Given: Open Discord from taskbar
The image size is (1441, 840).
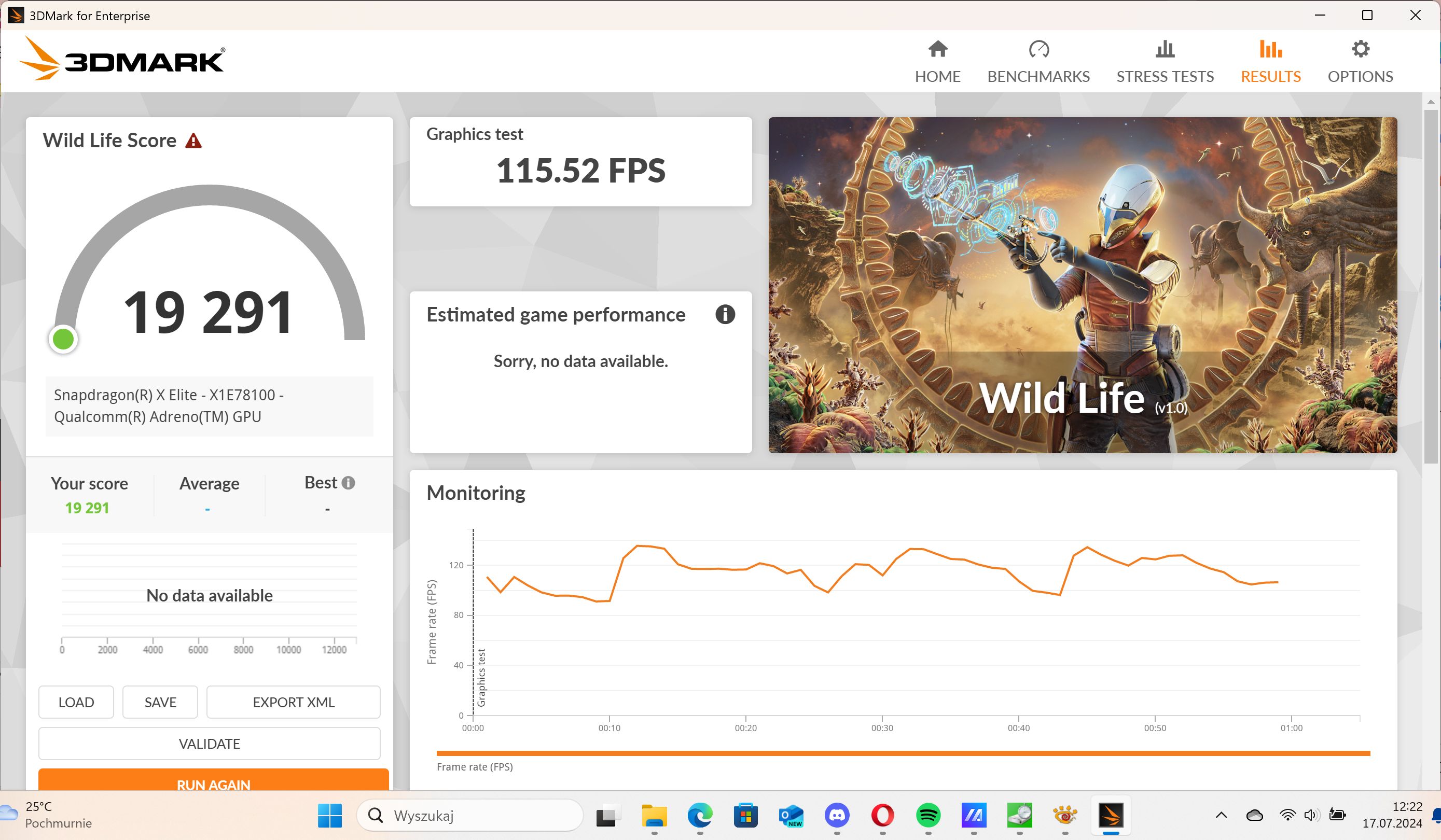Looking at the screenshot, I should coord(837,816).
